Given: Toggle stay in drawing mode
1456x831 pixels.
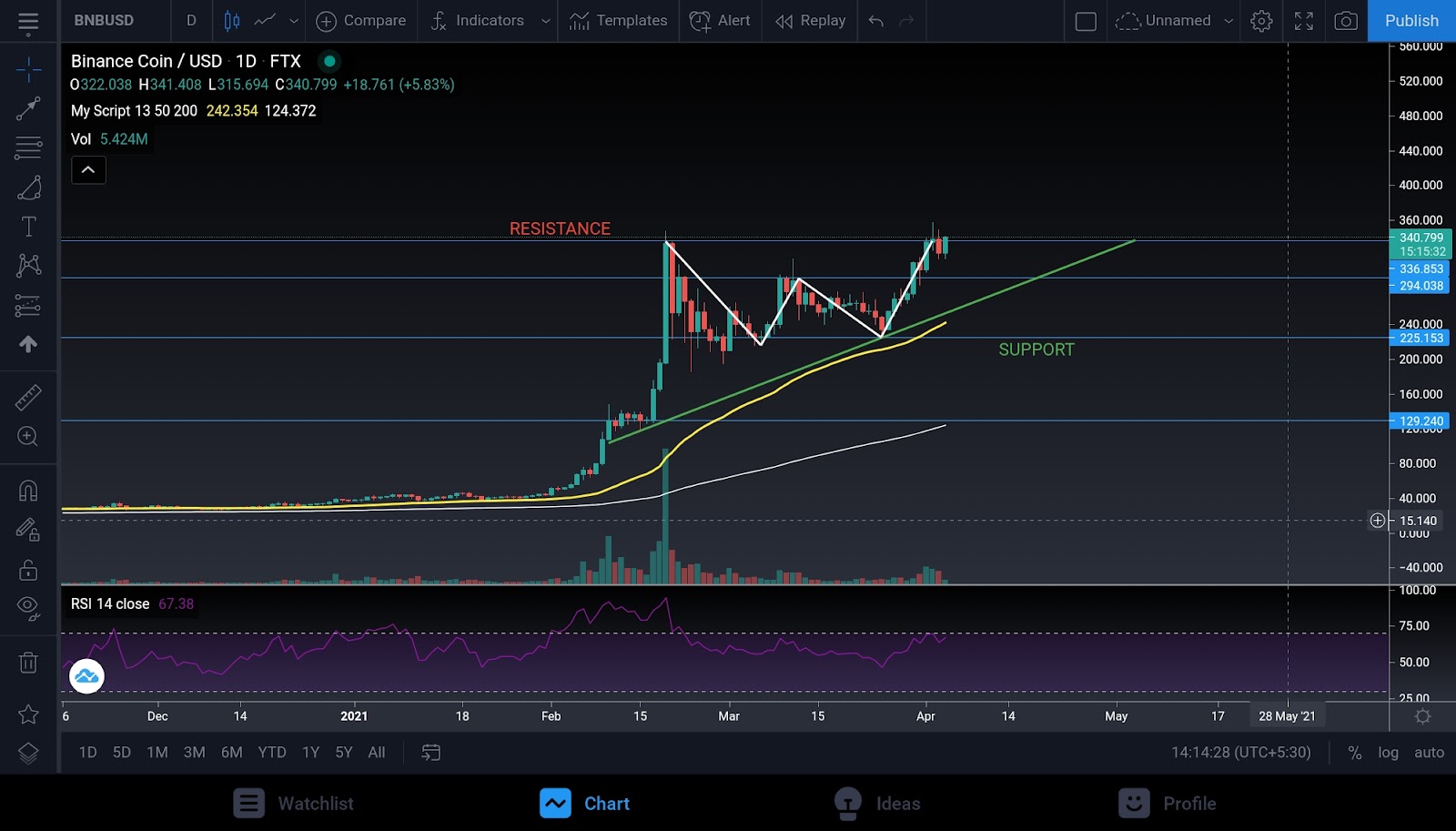Looking at the screenshot, I should (28, 530).
